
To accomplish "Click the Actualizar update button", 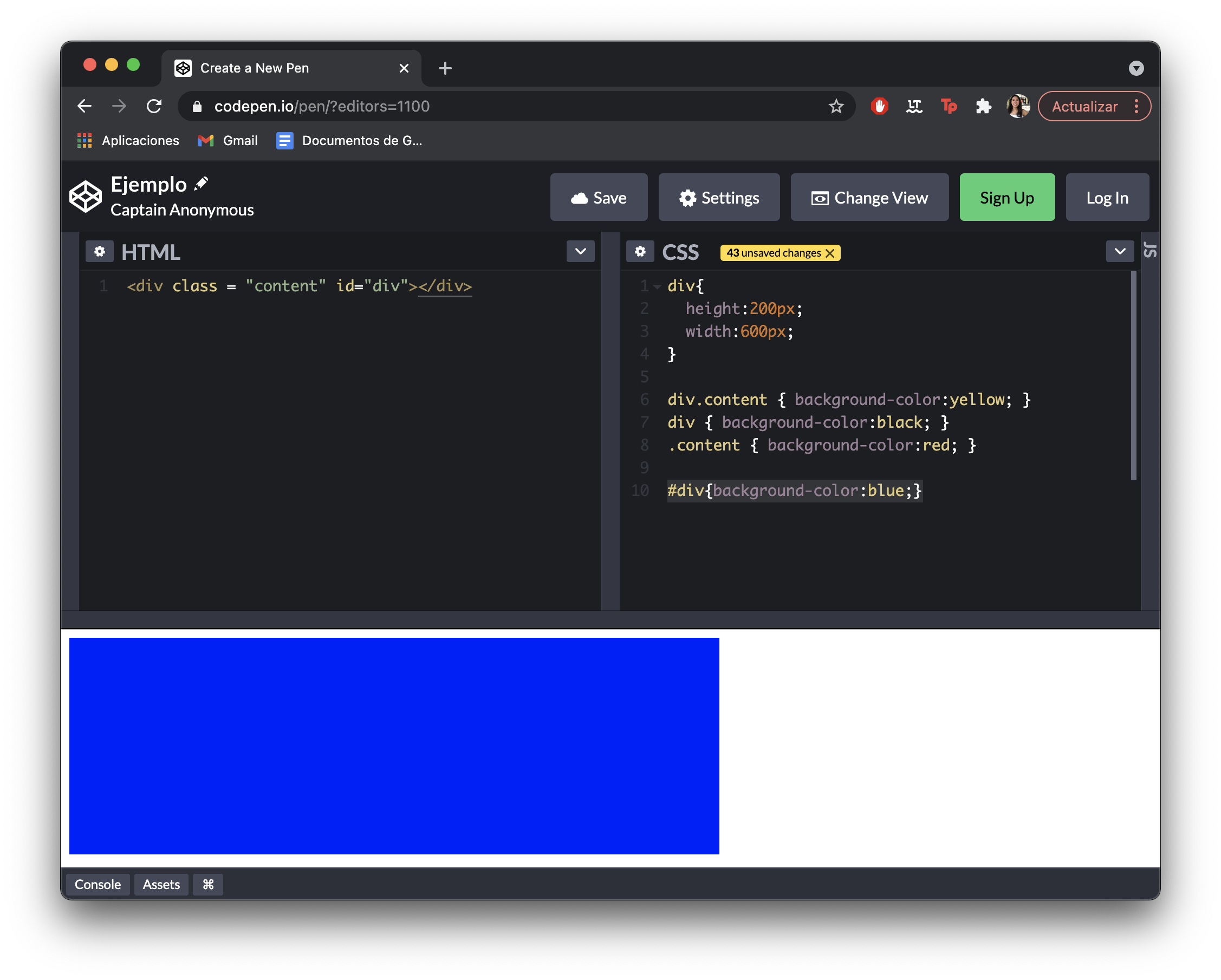I will tap(1084, 107).
